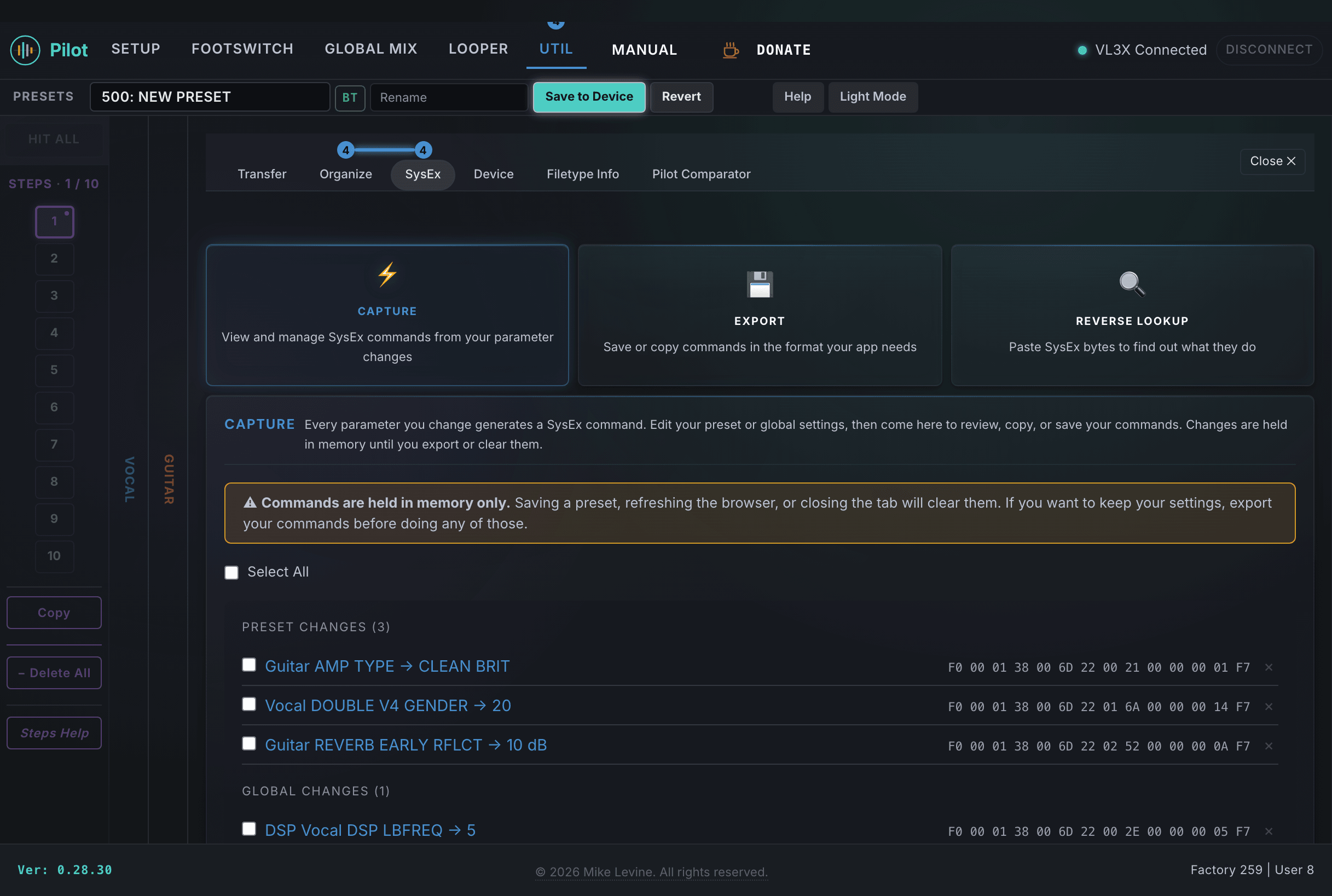Screen dimensions: 1332x896
Task: Select step 1
Action: [54, 221]
